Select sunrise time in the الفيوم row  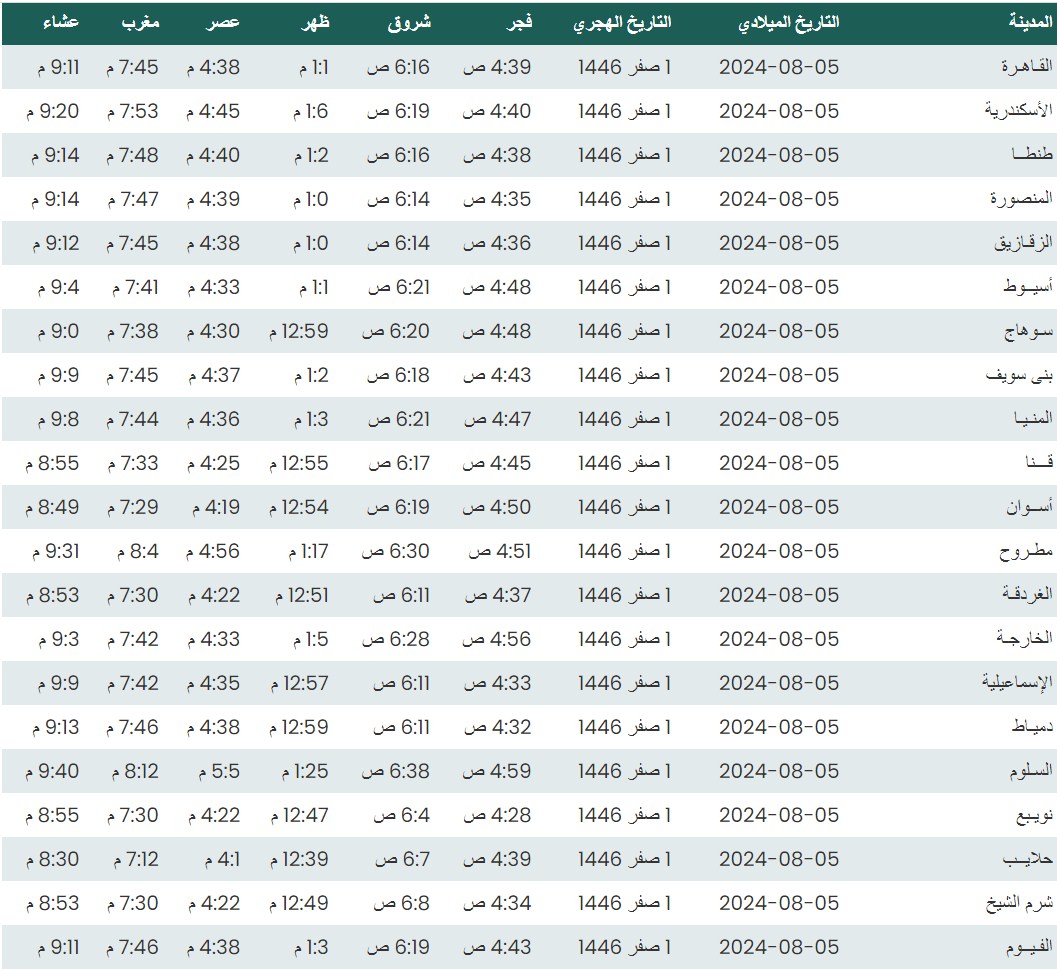(x=398, y=947)
